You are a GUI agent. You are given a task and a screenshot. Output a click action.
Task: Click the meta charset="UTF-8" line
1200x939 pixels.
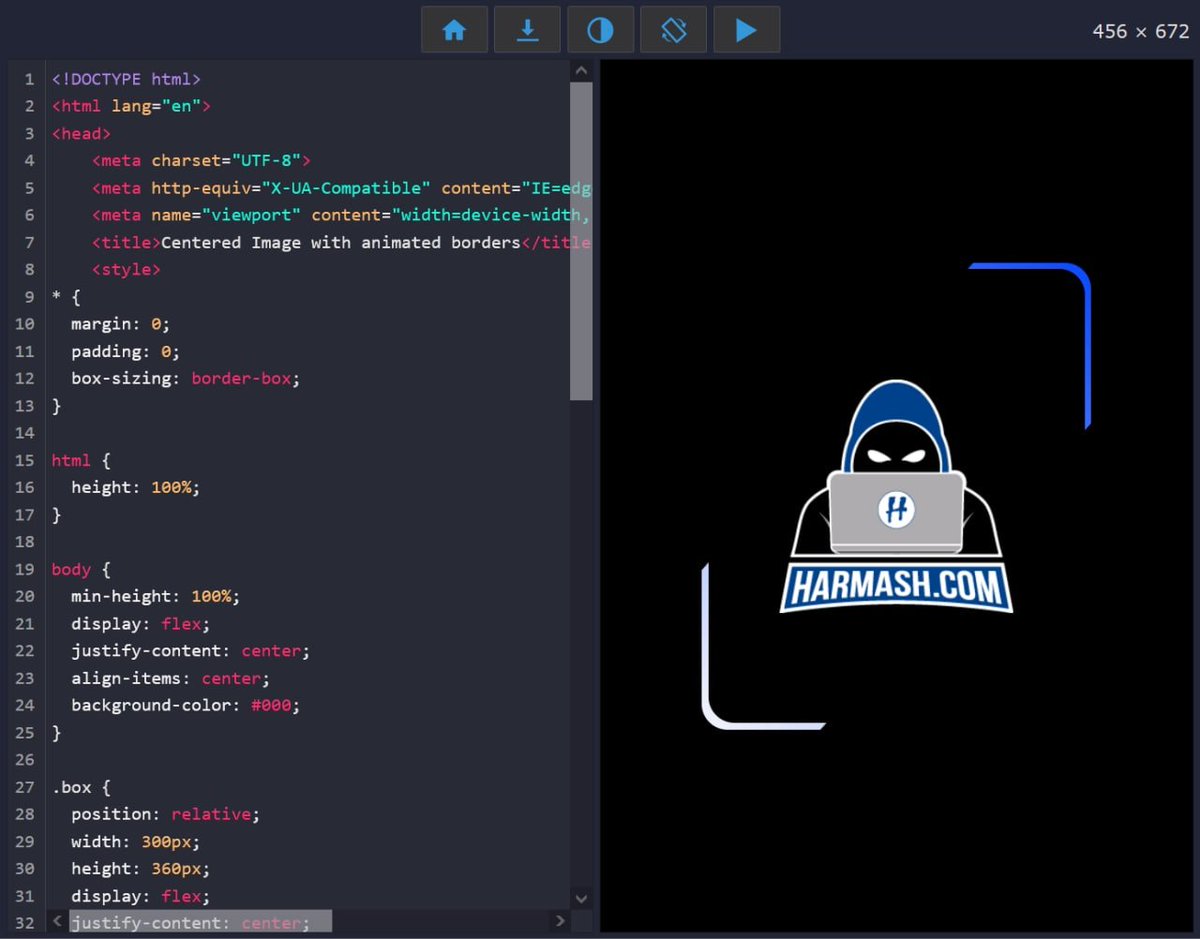(201, 160)
